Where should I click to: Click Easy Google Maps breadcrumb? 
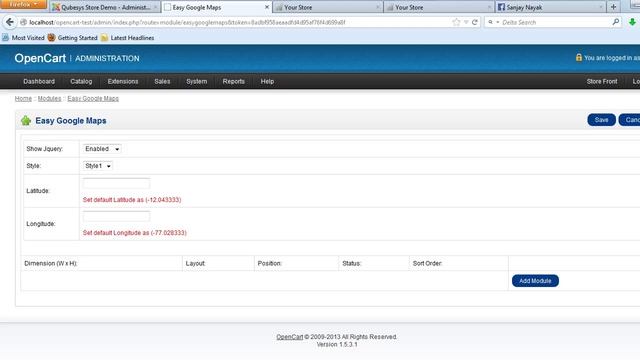[93, 98]
